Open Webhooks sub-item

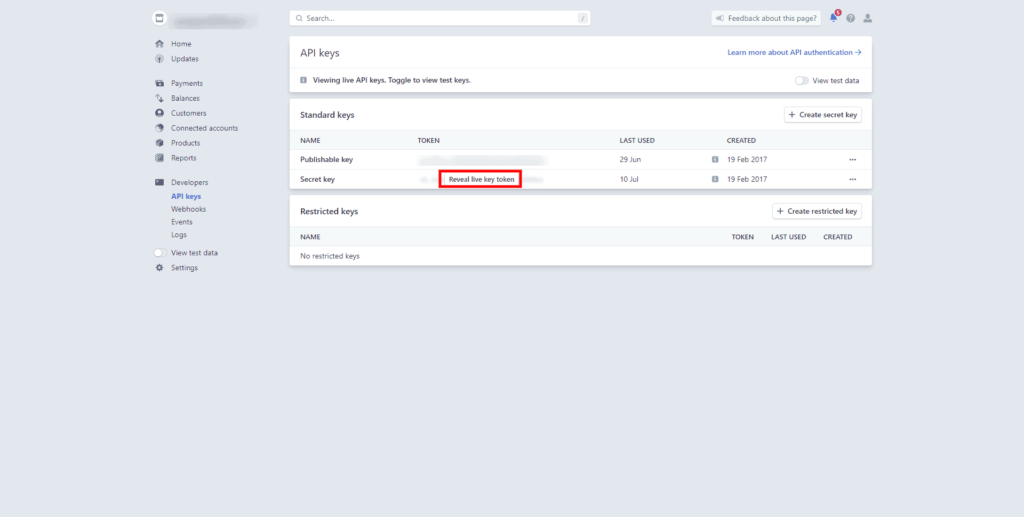pos(189,210)
